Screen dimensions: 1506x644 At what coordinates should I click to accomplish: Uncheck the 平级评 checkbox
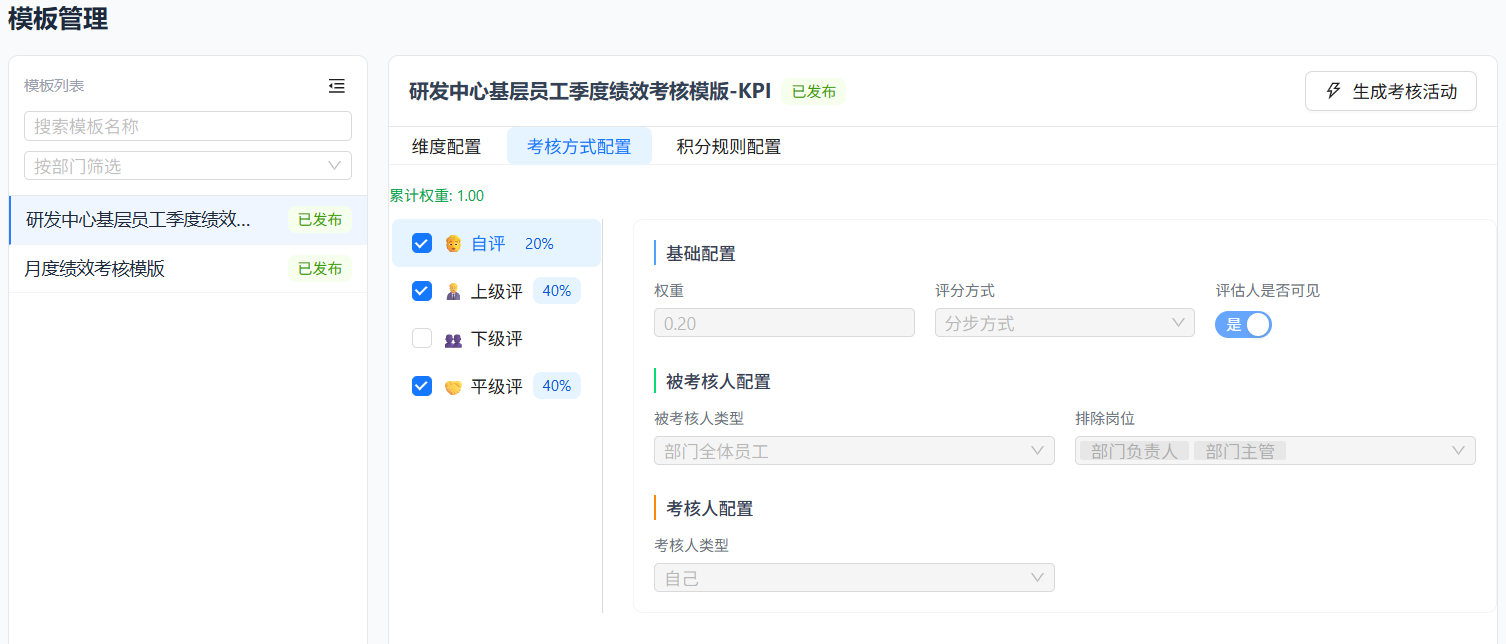422,386
